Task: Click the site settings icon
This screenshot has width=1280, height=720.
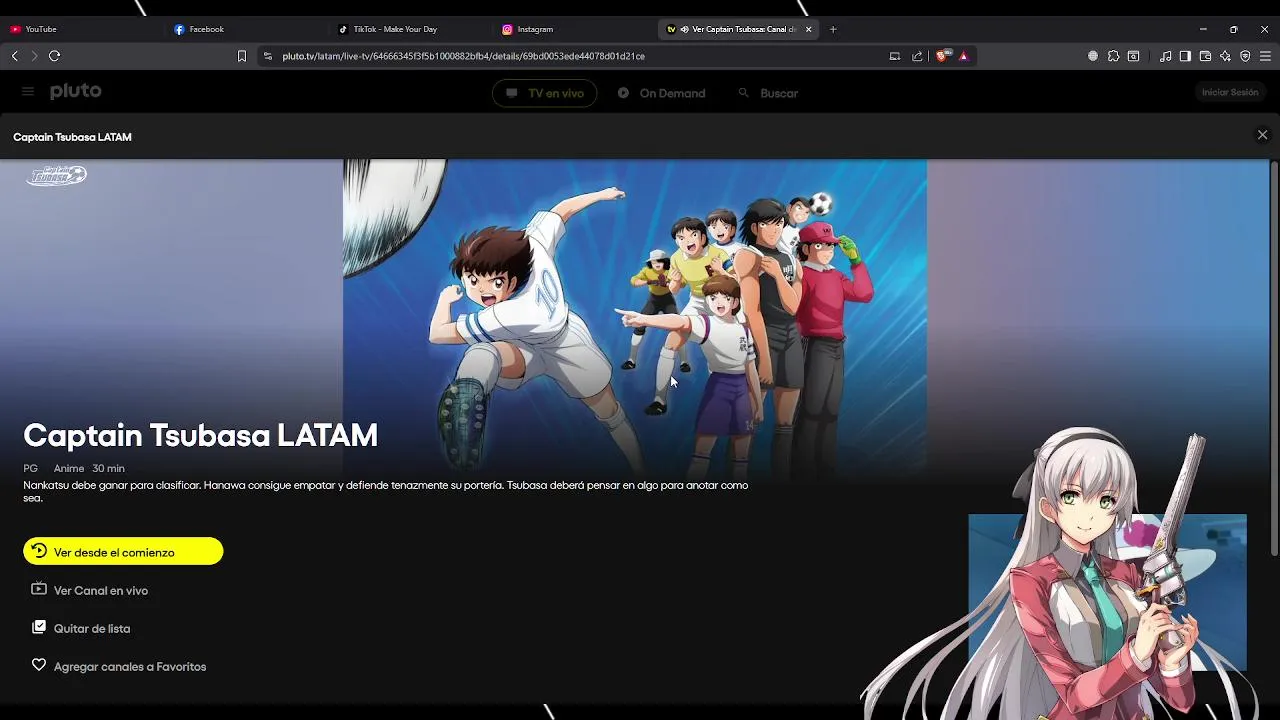Action: click(x=267, y=56)
